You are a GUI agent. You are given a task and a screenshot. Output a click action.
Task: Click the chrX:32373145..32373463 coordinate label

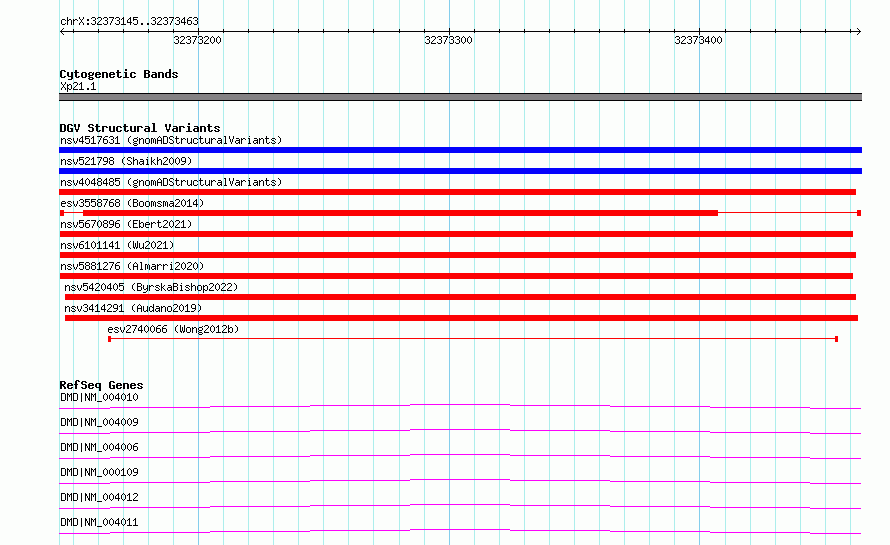tap(129, 21)
